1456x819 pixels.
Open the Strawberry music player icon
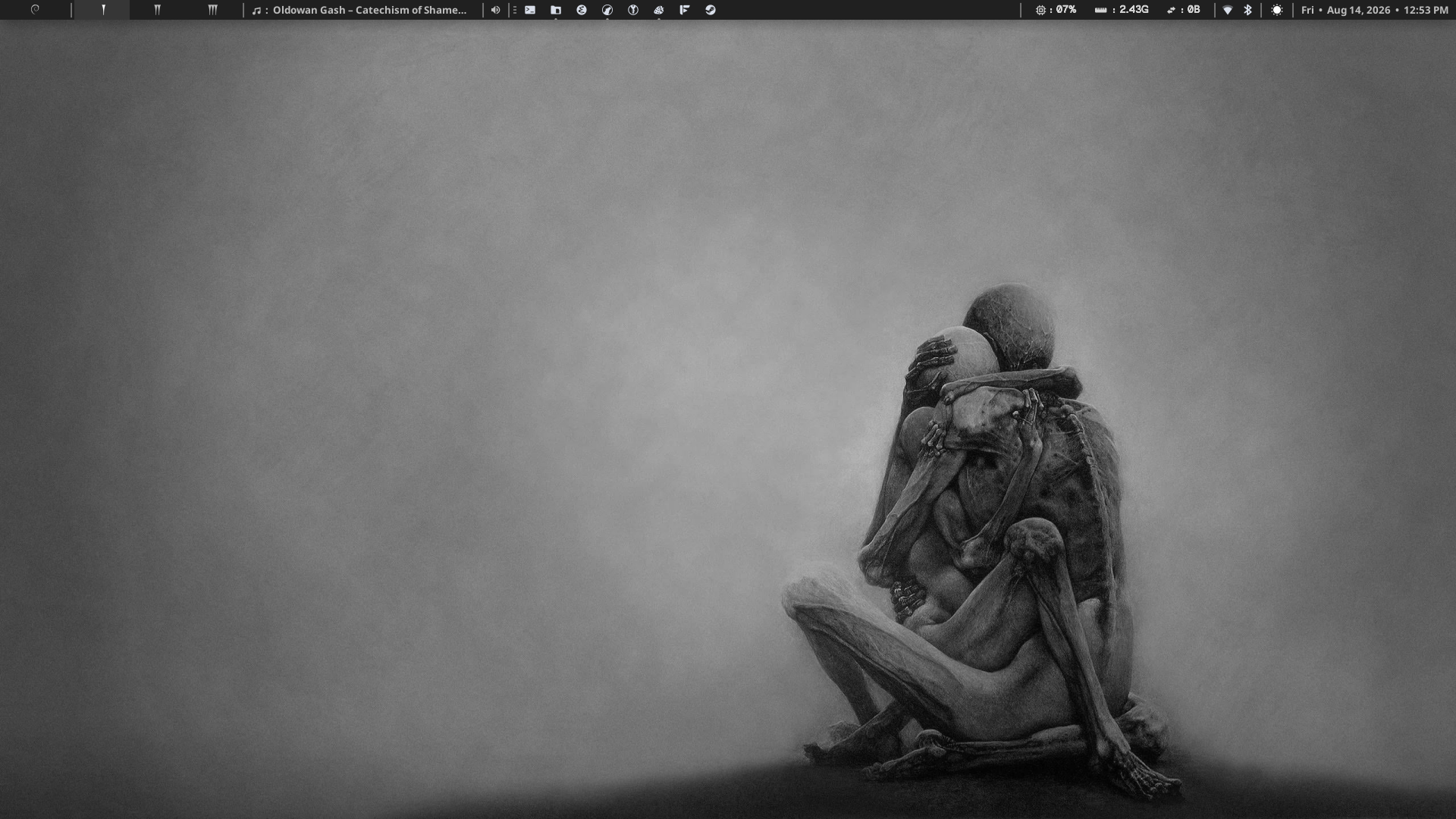click(659, 10)
